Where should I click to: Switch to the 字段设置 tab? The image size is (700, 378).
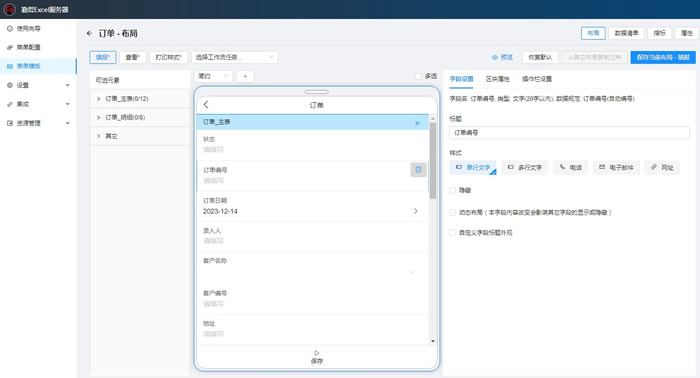click(461, 79)
